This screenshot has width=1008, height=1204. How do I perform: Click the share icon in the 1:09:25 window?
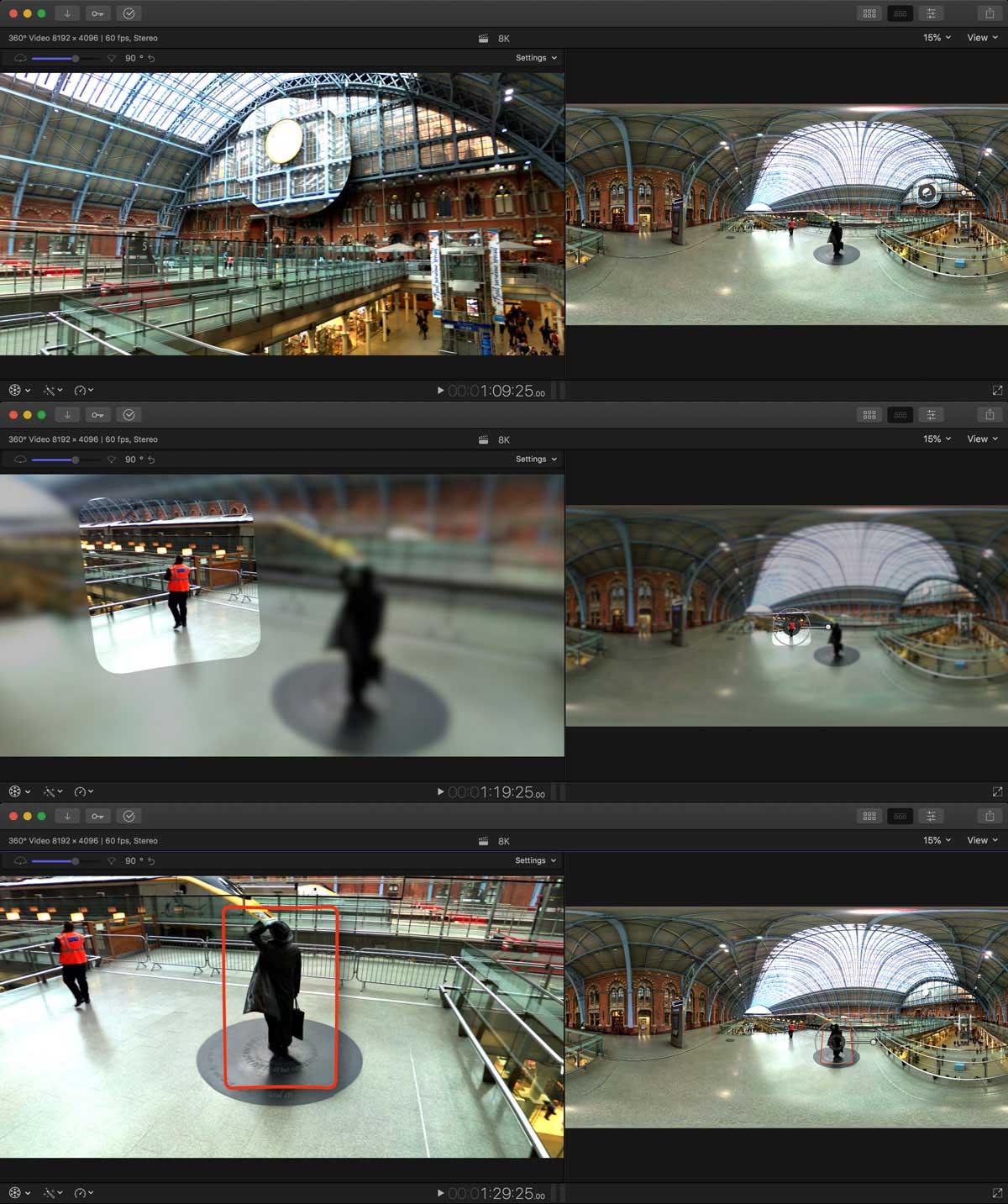click(990, 13)
